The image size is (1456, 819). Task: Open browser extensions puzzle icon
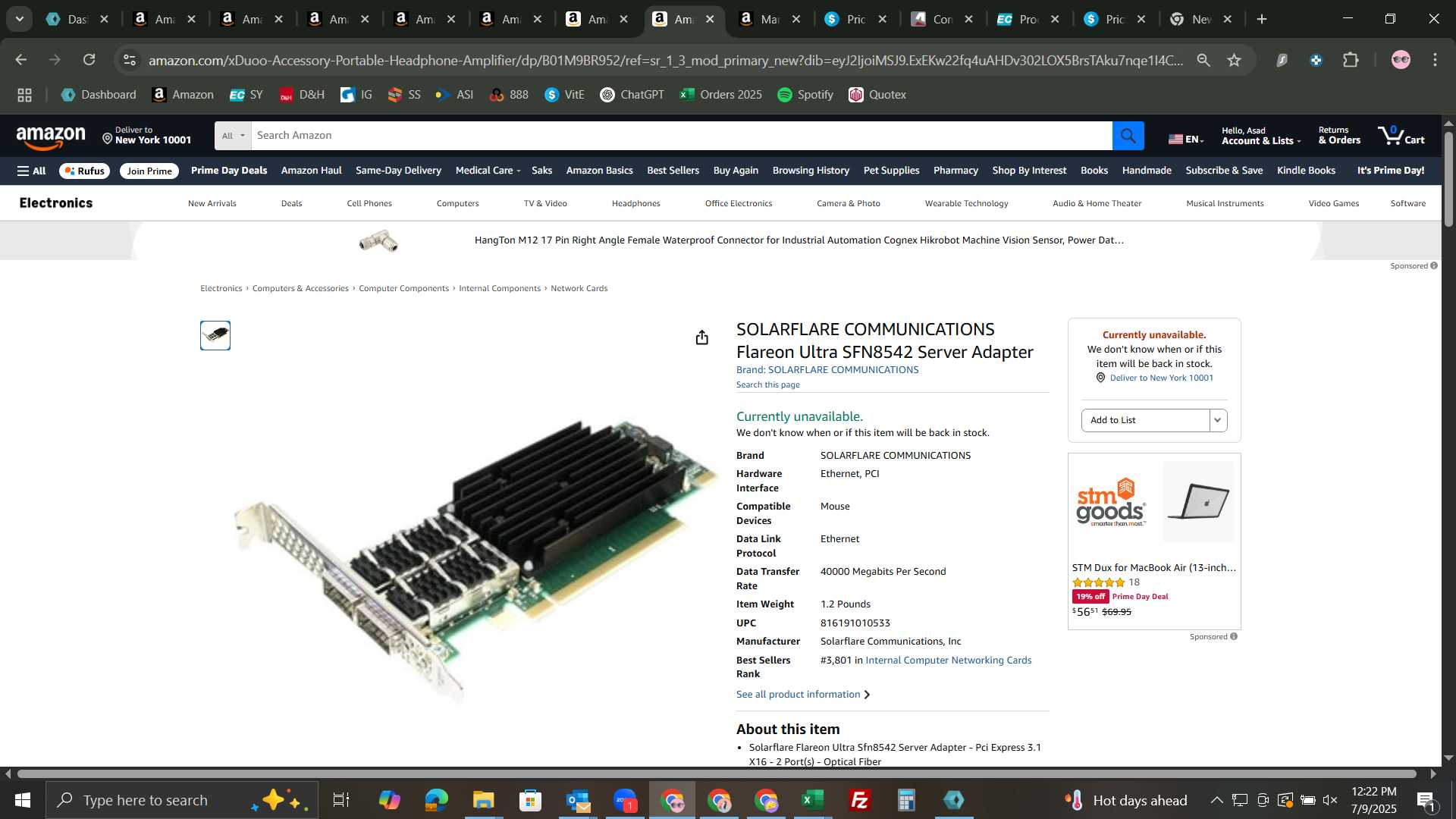coord(1351,60)
